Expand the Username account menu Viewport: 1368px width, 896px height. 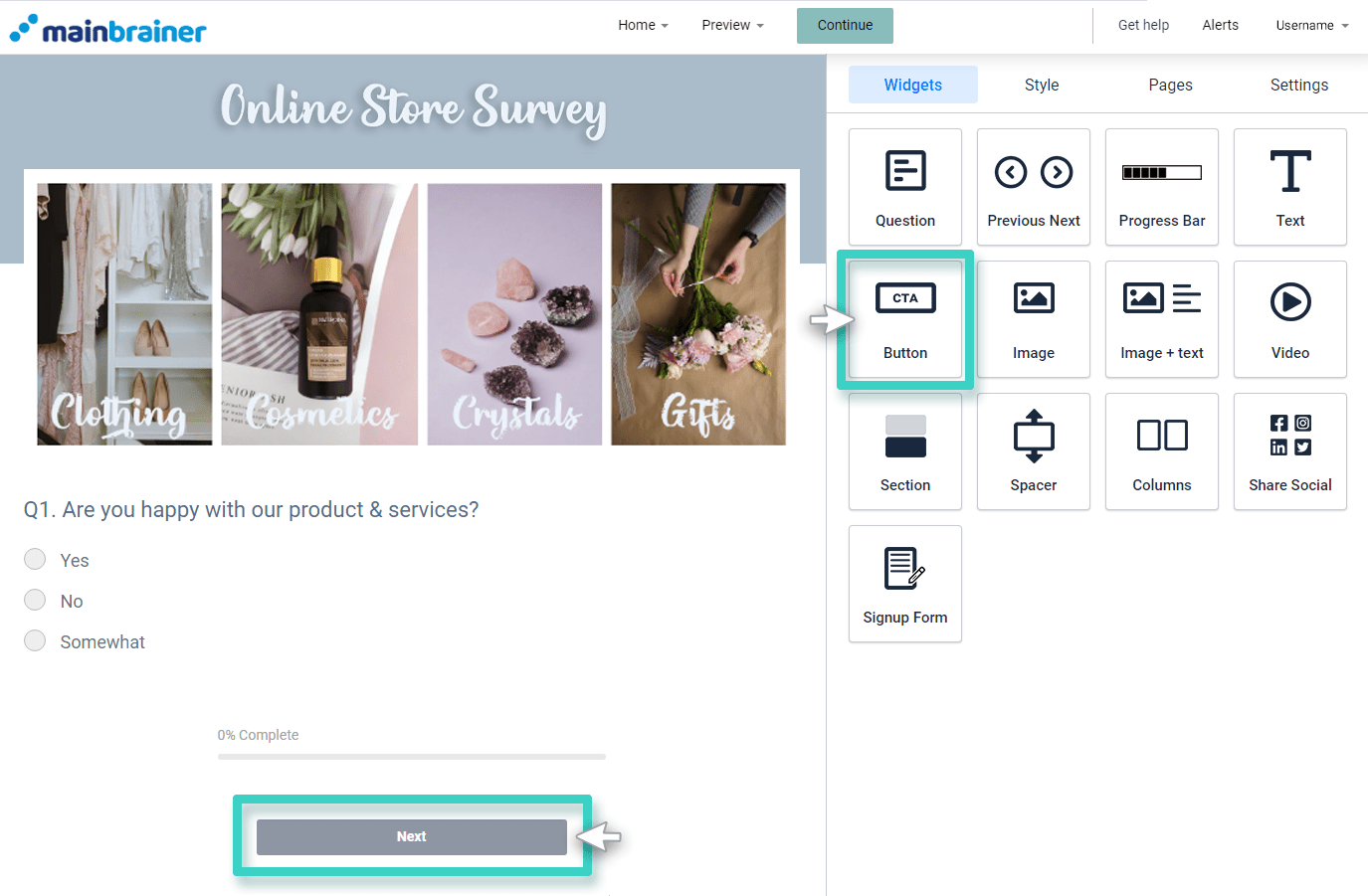pos(1311,25)
